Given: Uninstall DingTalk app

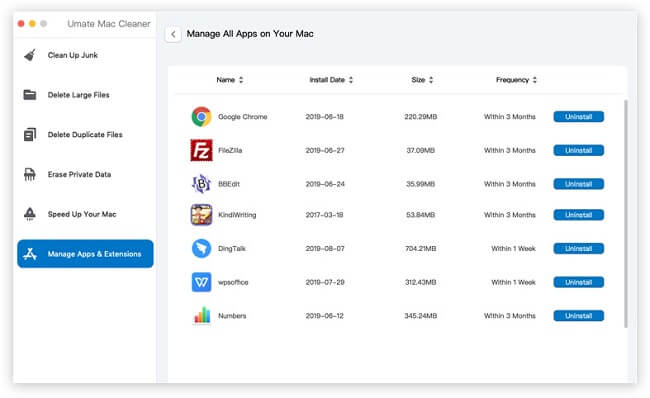Looking at the screenshot, I should pyautogui.click(x=578, y=248).
